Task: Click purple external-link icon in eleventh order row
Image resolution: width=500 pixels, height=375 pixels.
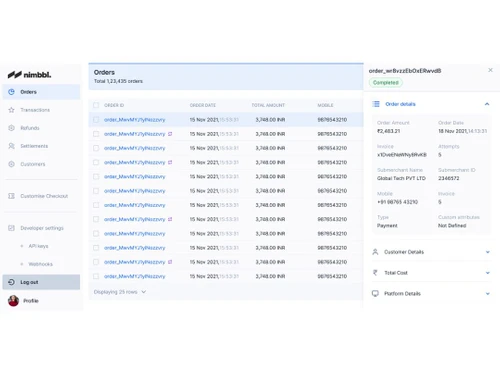Action: (x=170, y=262)
